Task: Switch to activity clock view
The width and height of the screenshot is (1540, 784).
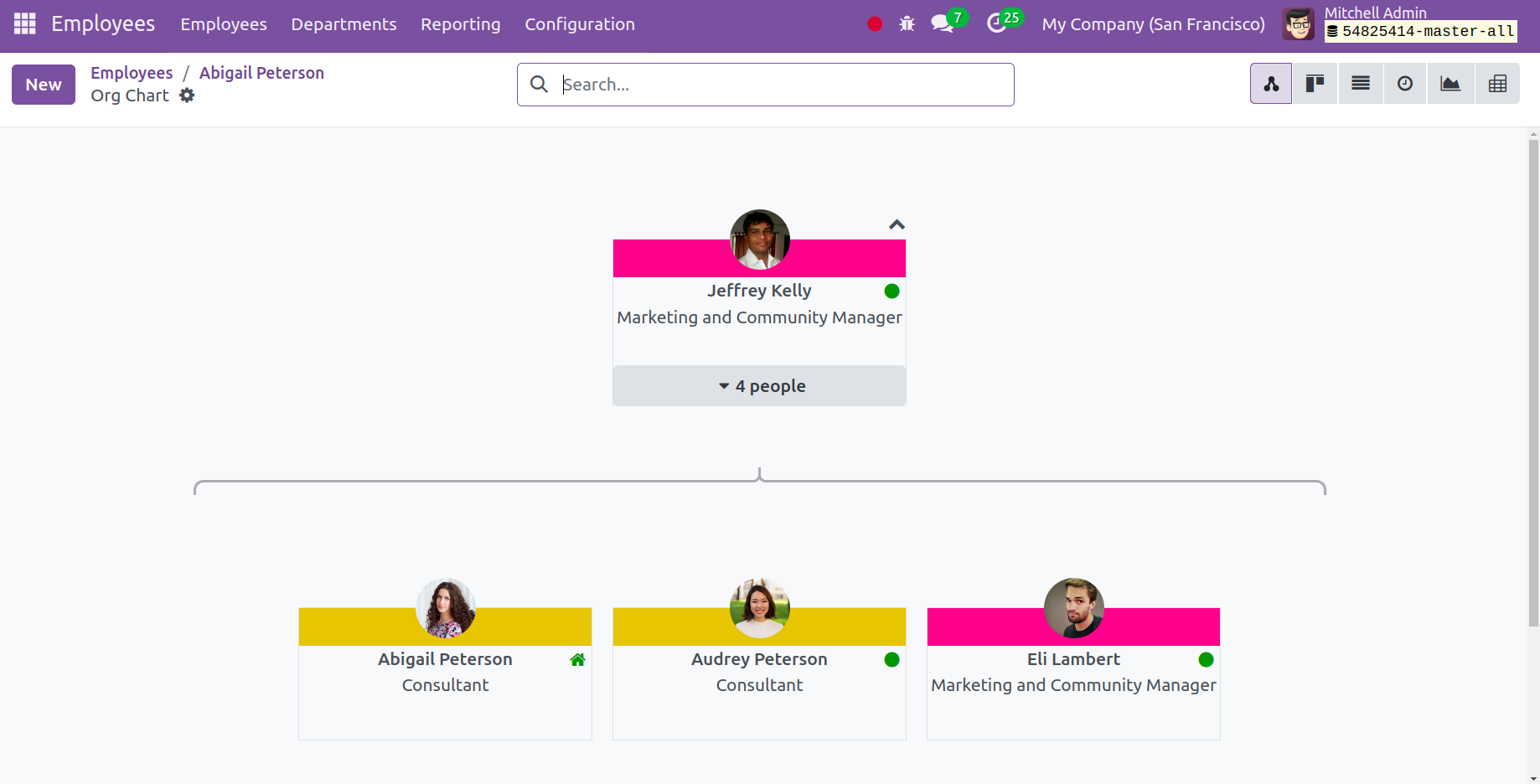Action: point(1405,84)
